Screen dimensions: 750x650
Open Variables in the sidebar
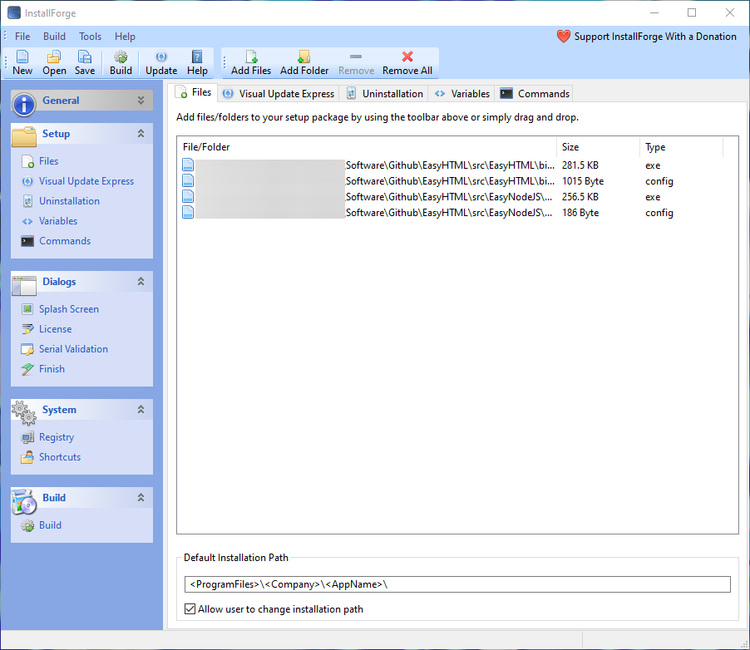pos(58,221)
